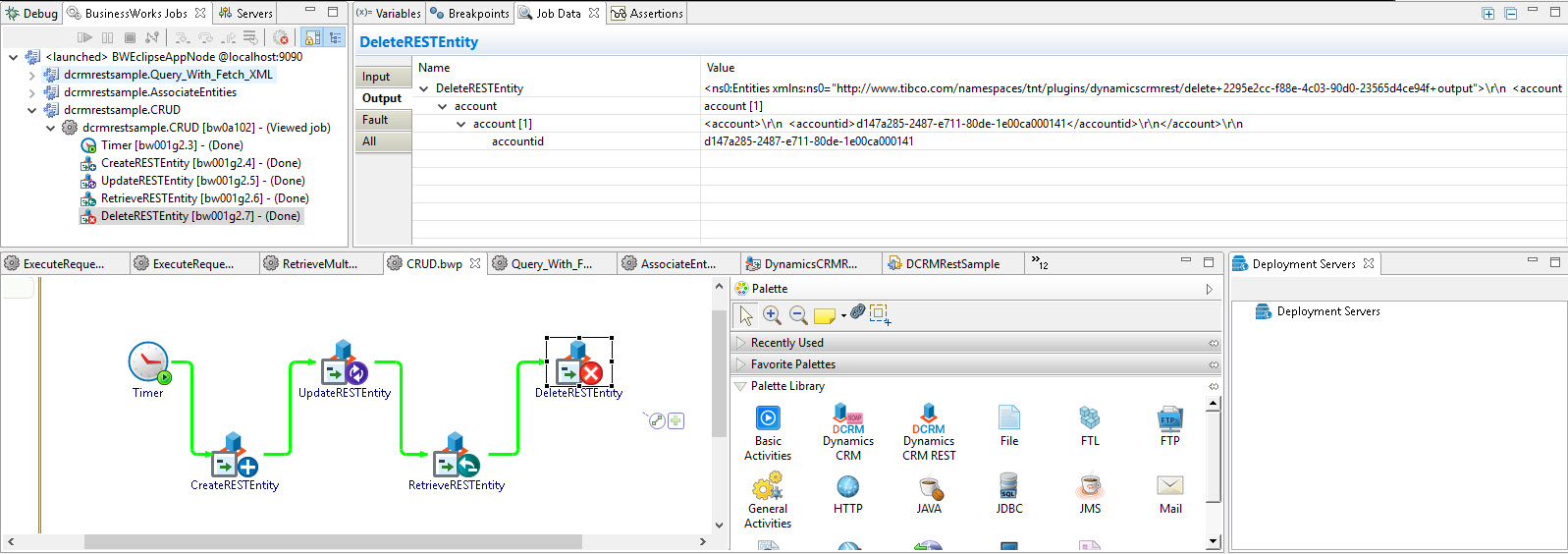The width and height of the screenshot is (1568, 554).
Task: Click the Resume icon in Jobs toolbar
Action: [x=84, y=37]
